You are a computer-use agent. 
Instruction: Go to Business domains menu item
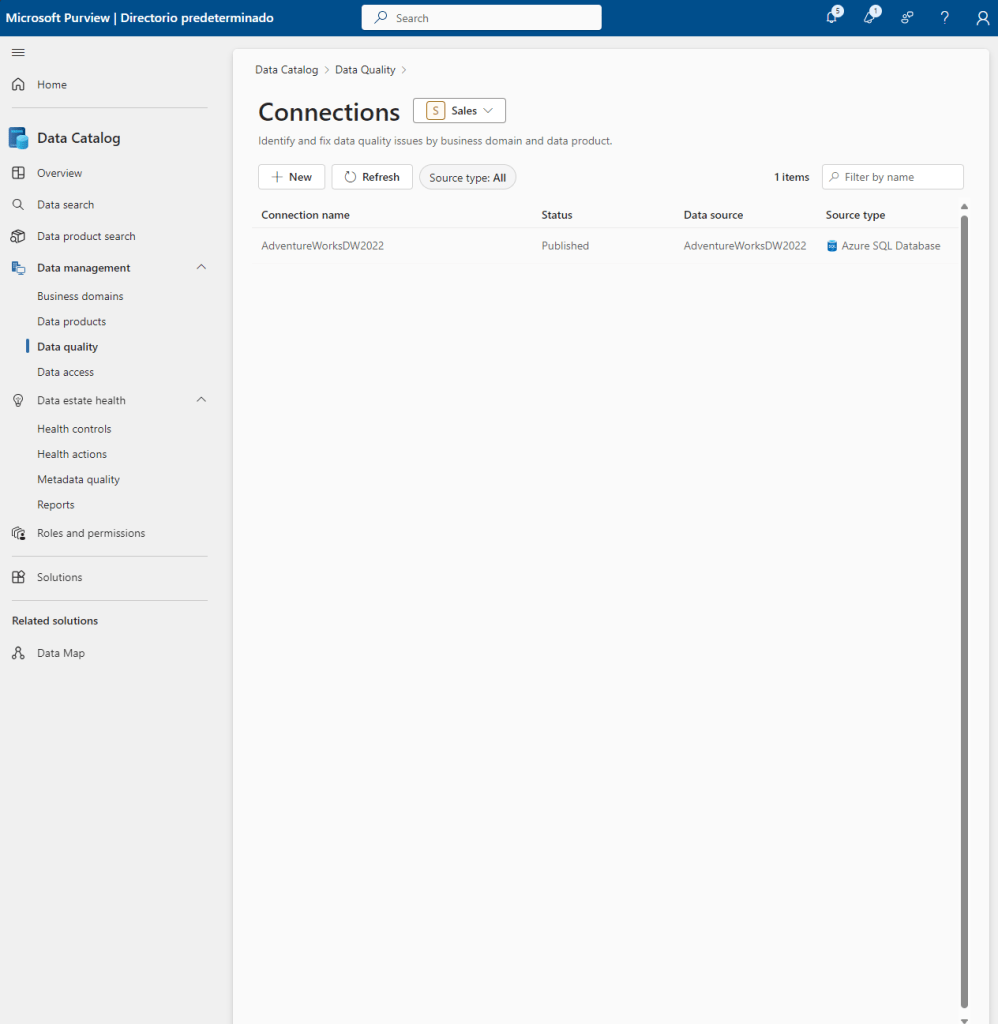[x=80, y=296]
